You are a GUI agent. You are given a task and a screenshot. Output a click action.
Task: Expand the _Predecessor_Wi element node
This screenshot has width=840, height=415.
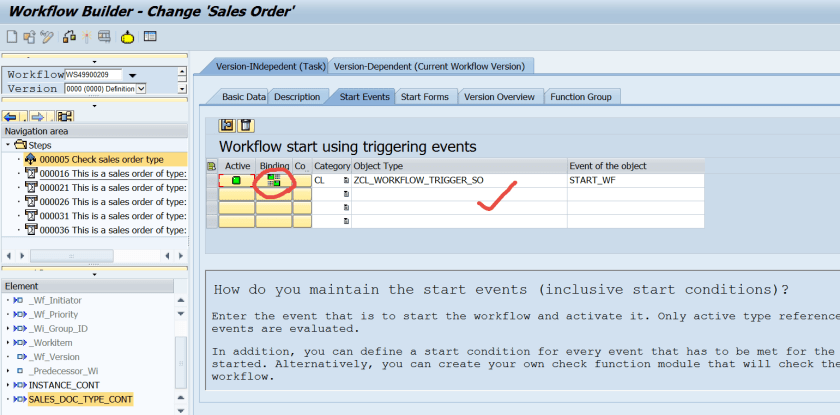pyautogui.click(x=8, y=371)
